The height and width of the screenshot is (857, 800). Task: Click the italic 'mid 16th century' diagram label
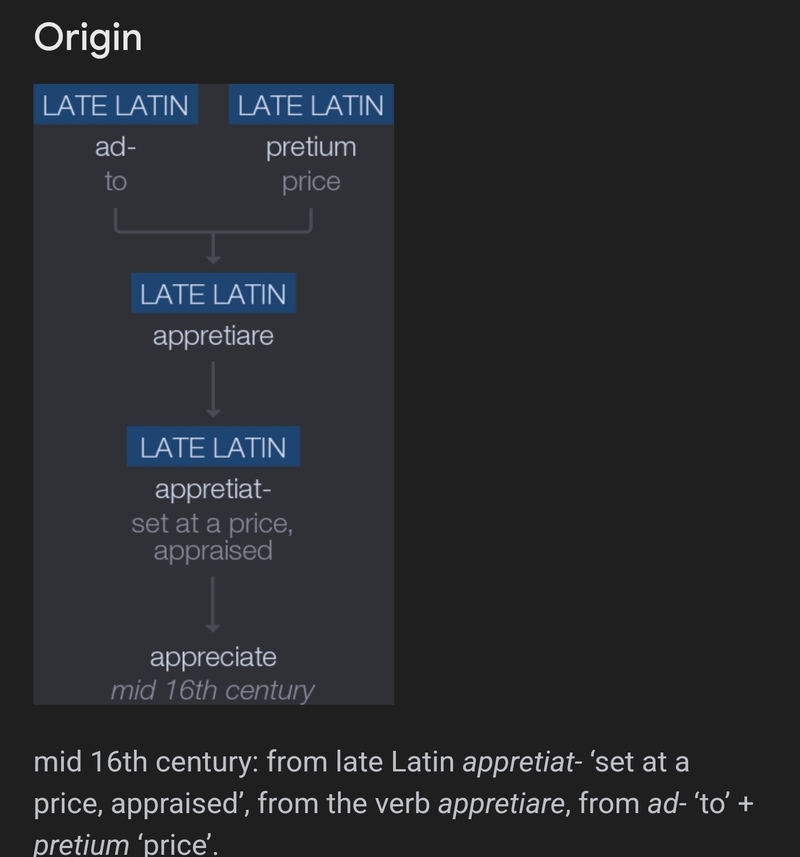[212, 690]
